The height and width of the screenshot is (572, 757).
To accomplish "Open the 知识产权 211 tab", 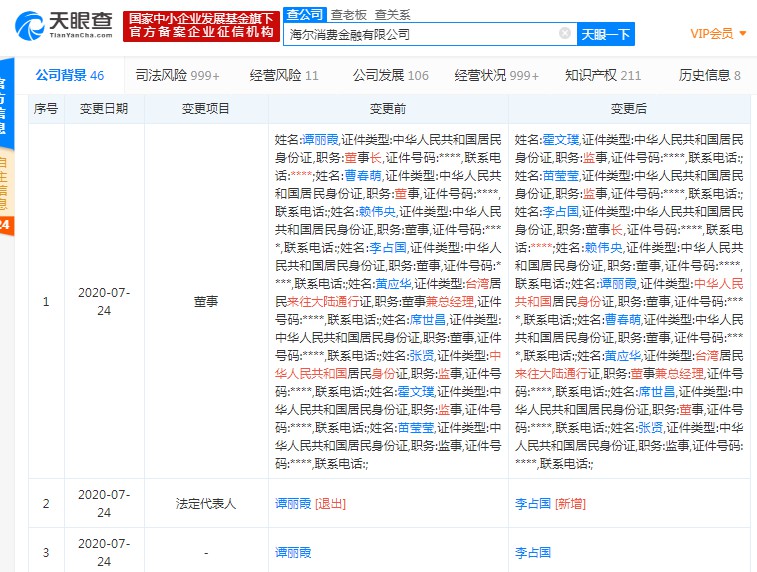I will [603, 75].
